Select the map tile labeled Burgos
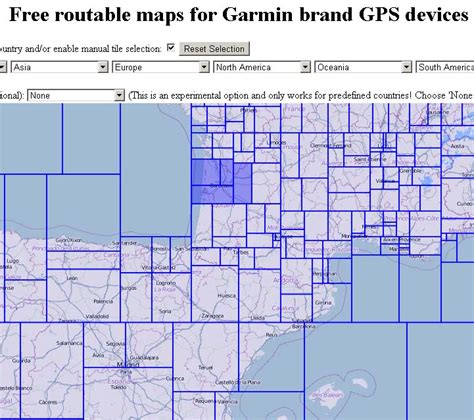Screen dimensions: 474x420 (136, 297)
